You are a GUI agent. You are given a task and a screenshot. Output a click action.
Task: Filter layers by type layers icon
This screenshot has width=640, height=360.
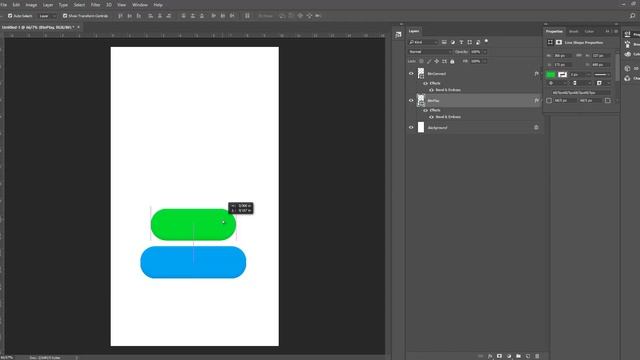pyautogui.click(x=461, y=42)
